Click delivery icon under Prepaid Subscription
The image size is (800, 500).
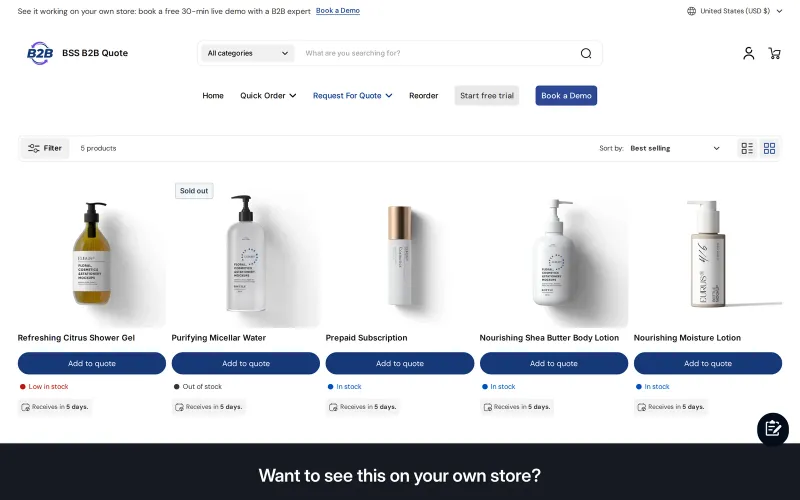[333, 407]
